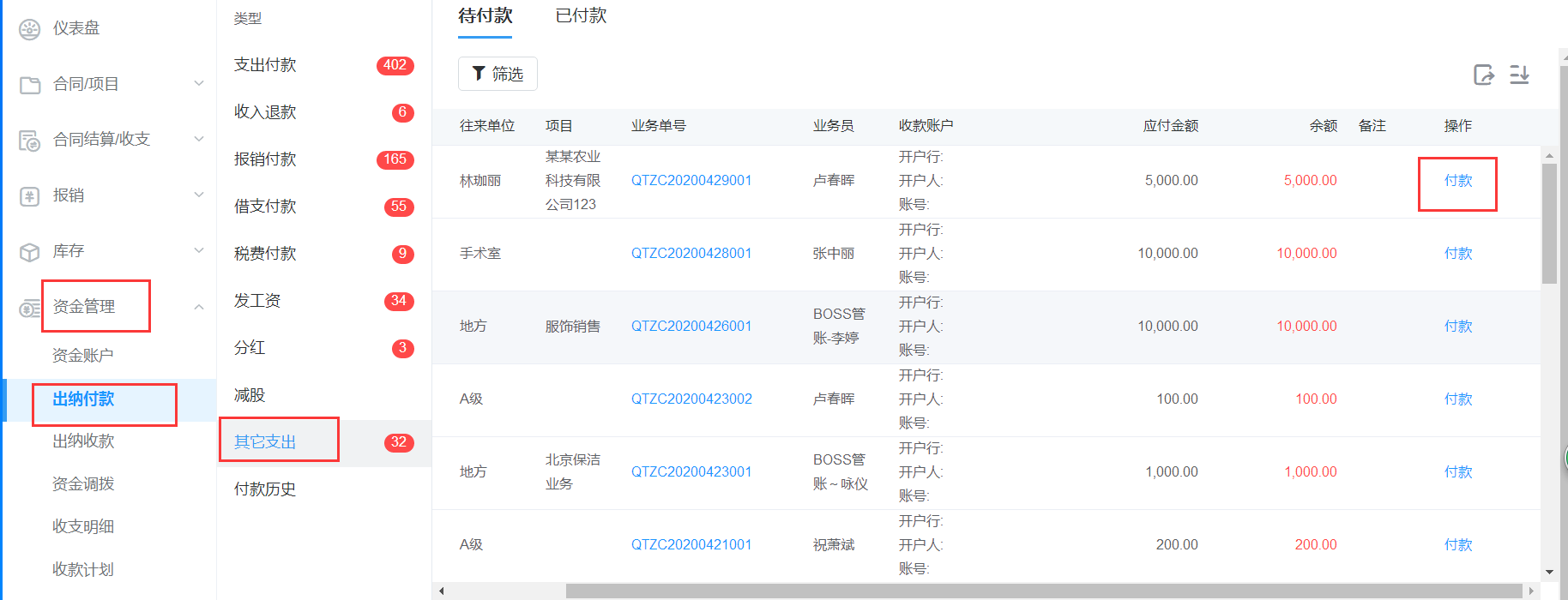Open order QTZC20200421001
The height and width of the screenshot is (600, 1568).
click(691, 545)
